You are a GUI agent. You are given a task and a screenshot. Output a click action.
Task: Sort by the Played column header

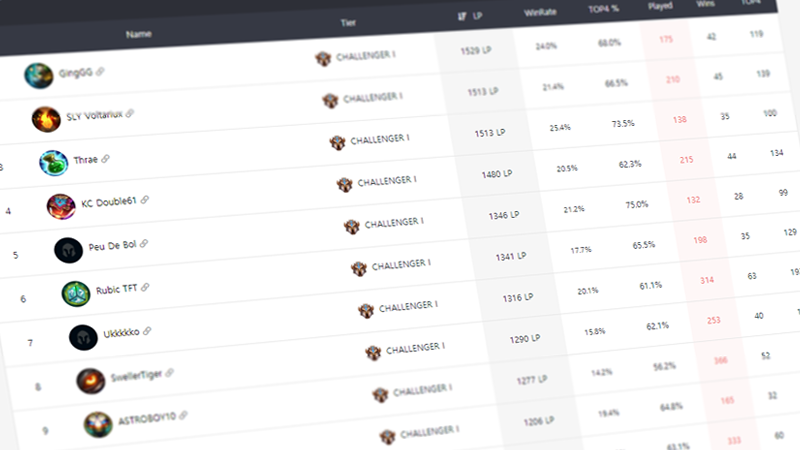660,6
